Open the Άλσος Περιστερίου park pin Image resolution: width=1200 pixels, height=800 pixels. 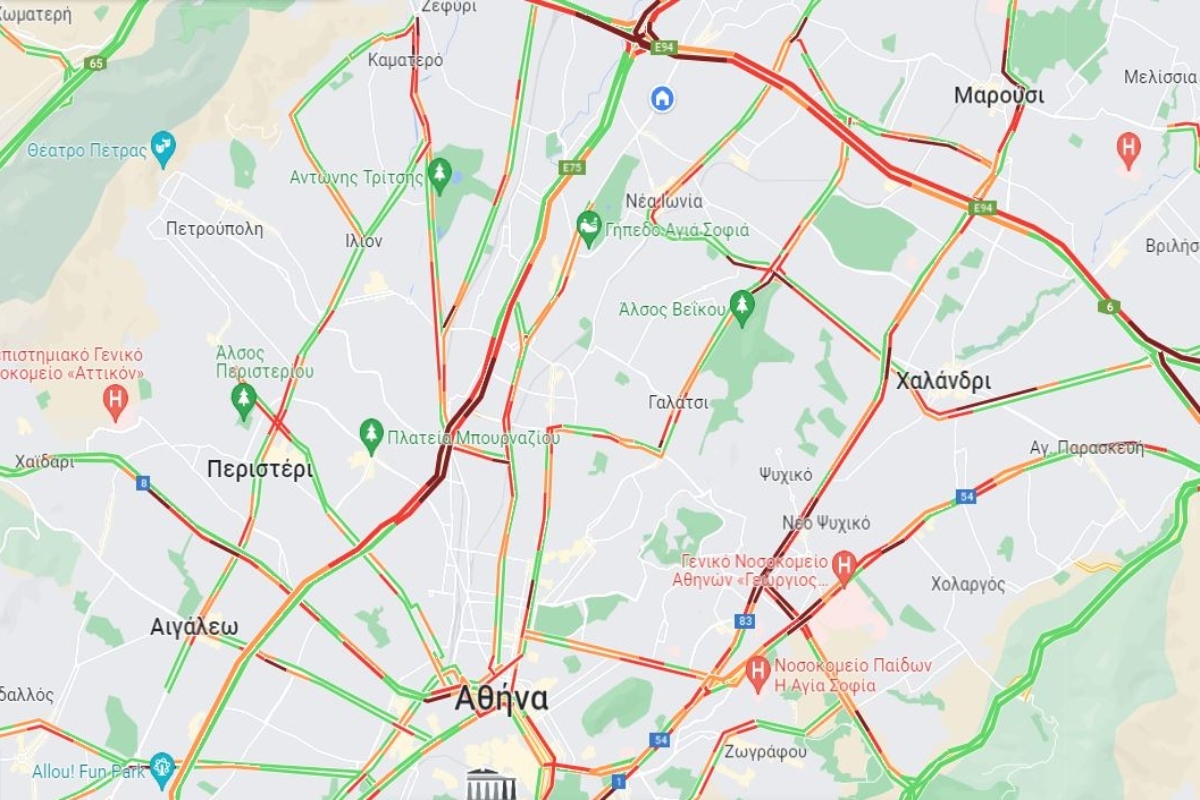[243, 400]
